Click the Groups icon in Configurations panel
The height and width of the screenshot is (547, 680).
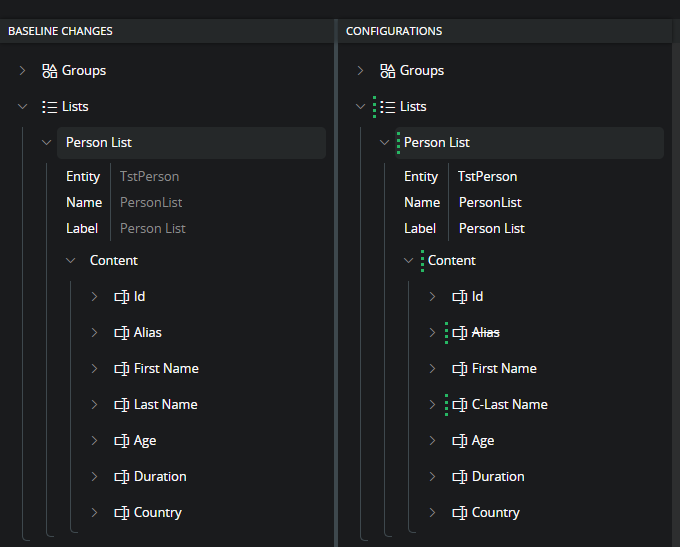(x=388, y=71)
